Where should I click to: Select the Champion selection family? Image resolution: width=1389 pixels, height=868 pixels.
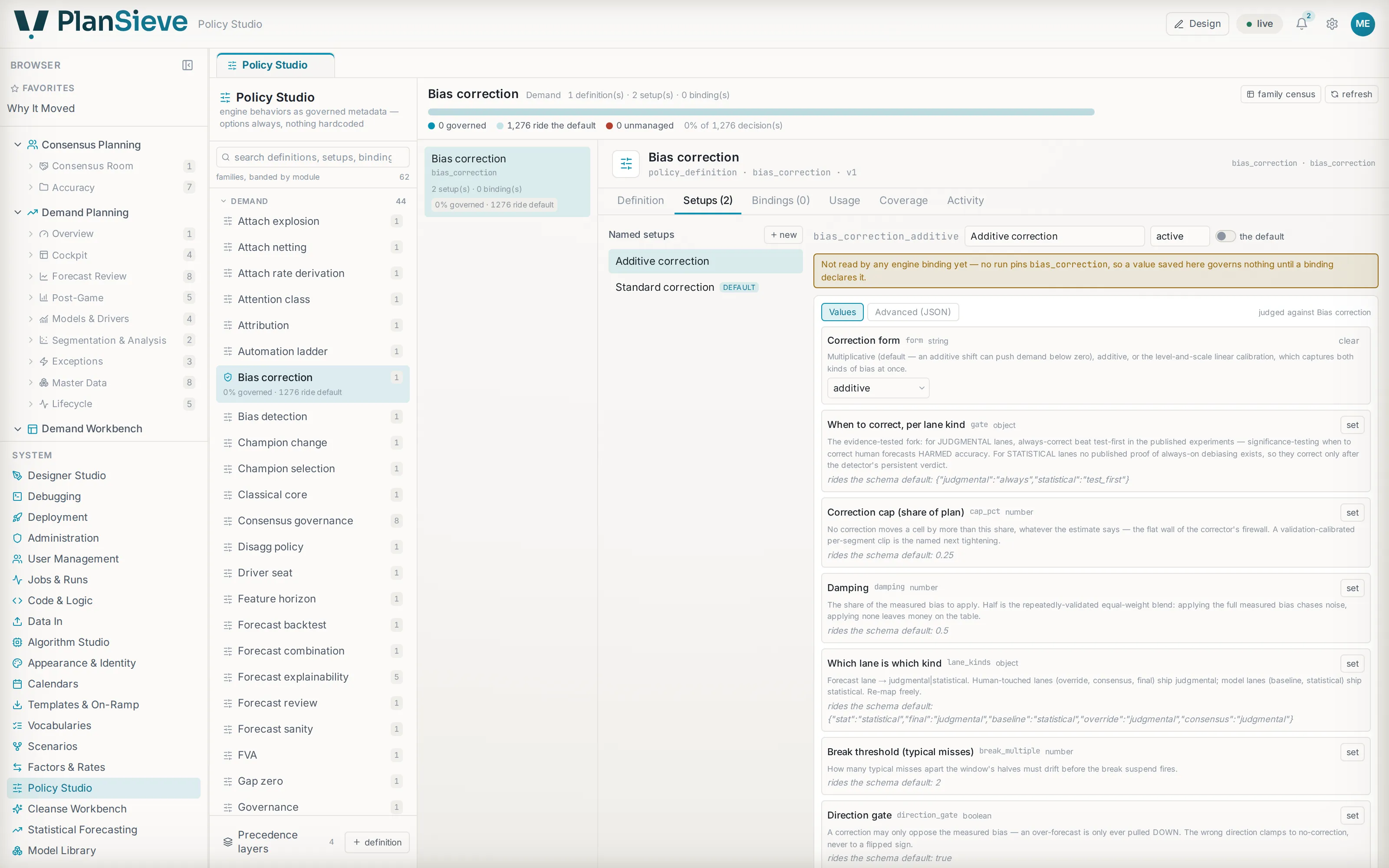tap(312, 468)
